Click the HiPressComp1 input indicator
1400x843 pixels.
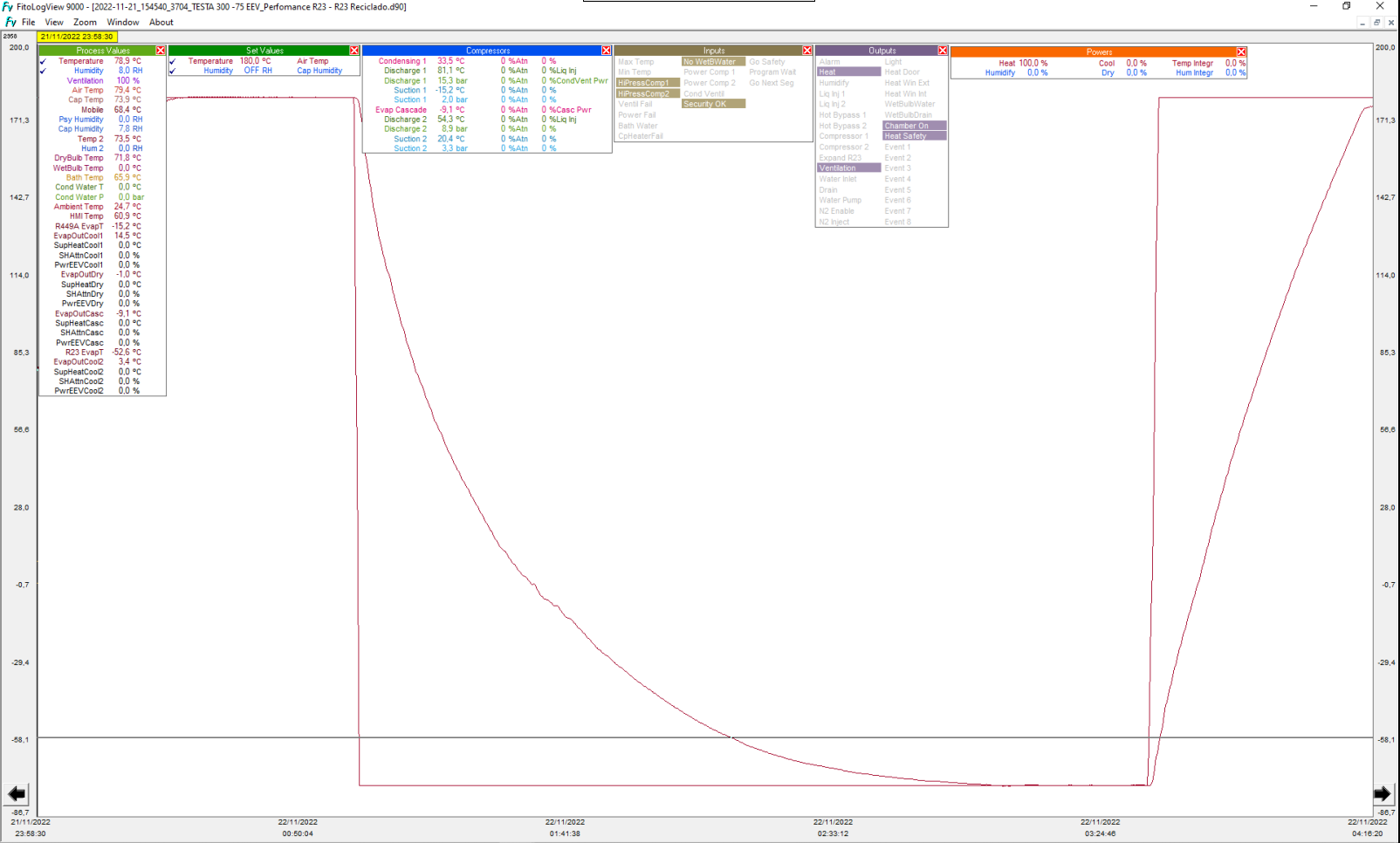(x=648, y=83)
